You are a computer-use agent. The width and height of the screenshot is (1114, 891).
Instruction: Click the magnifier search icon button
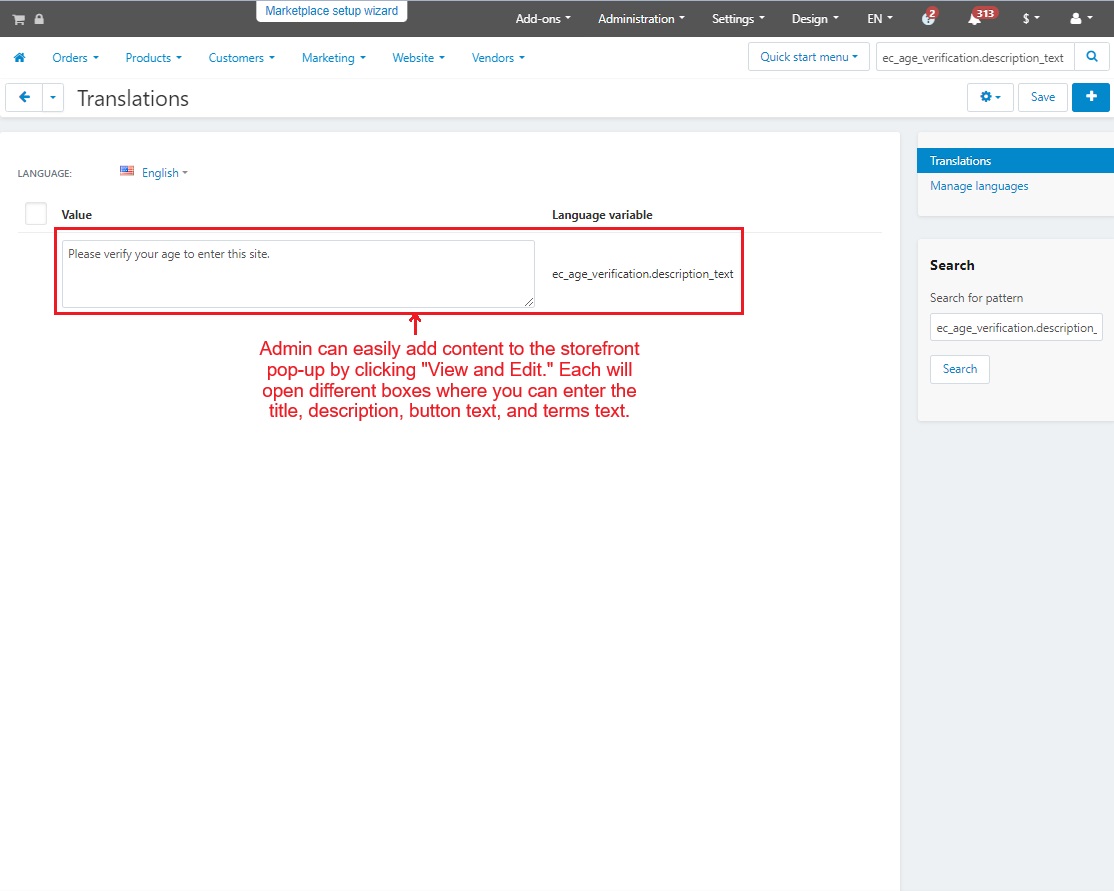click(1091, 57)
